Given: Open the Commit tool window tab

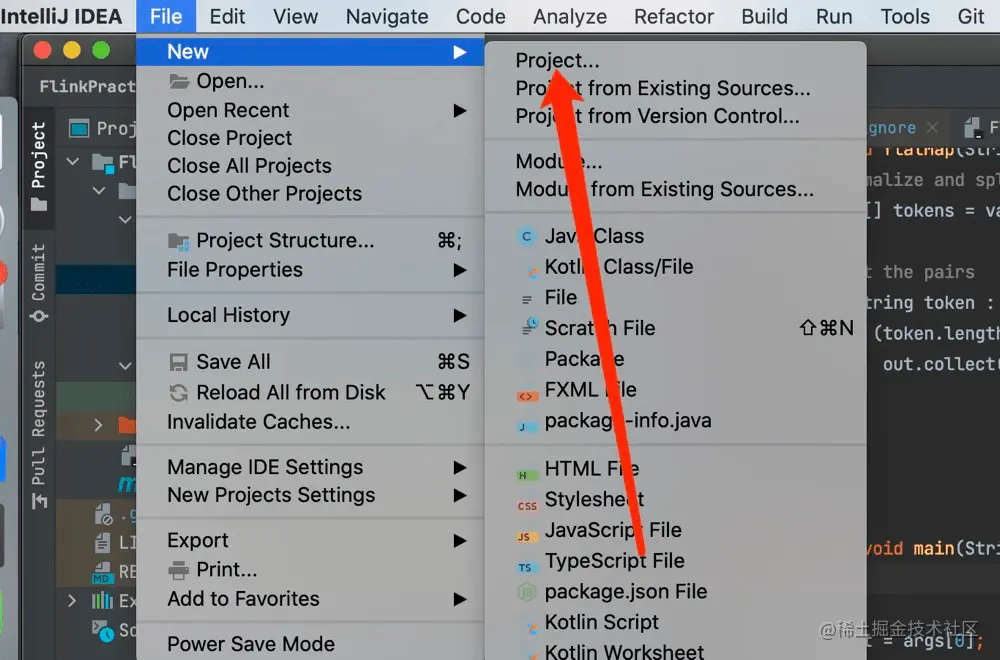Looking at the screenshot, I should [x=39, y=282].
